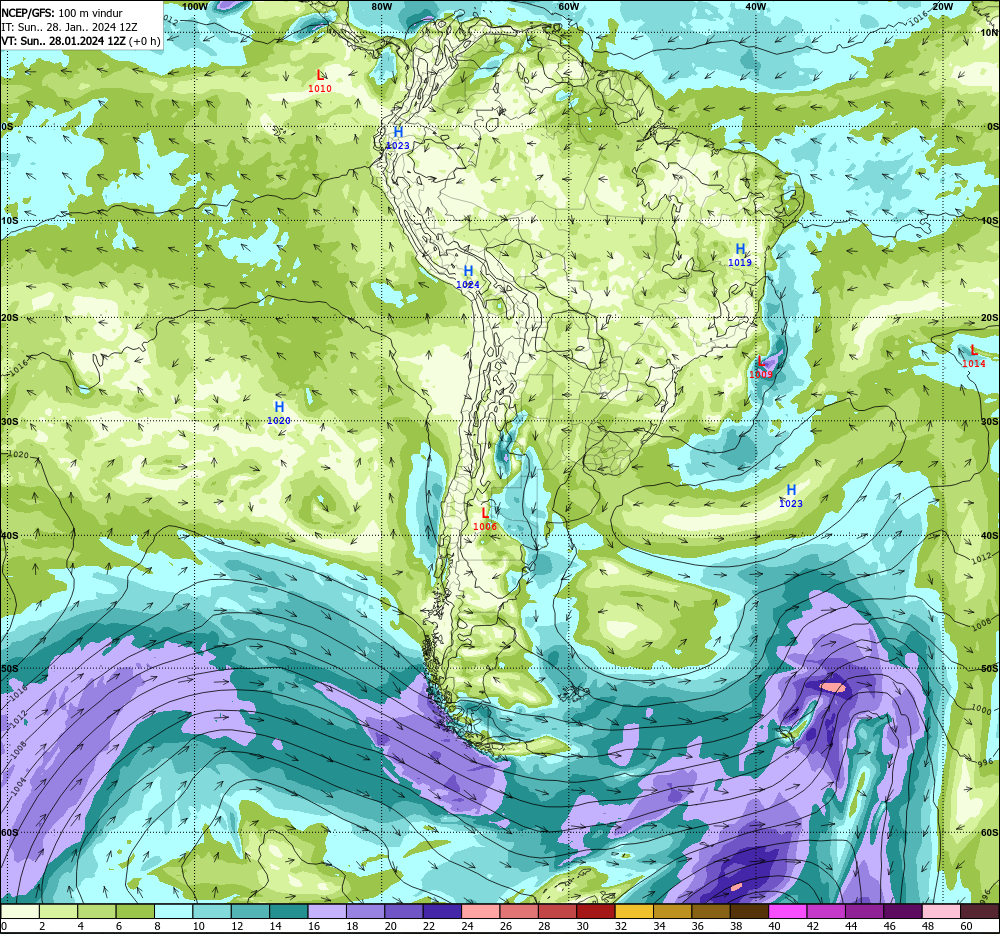Click the legend value 30
Image resolution: width=1000 pixels, height=934 pixels.
(583, 926)
